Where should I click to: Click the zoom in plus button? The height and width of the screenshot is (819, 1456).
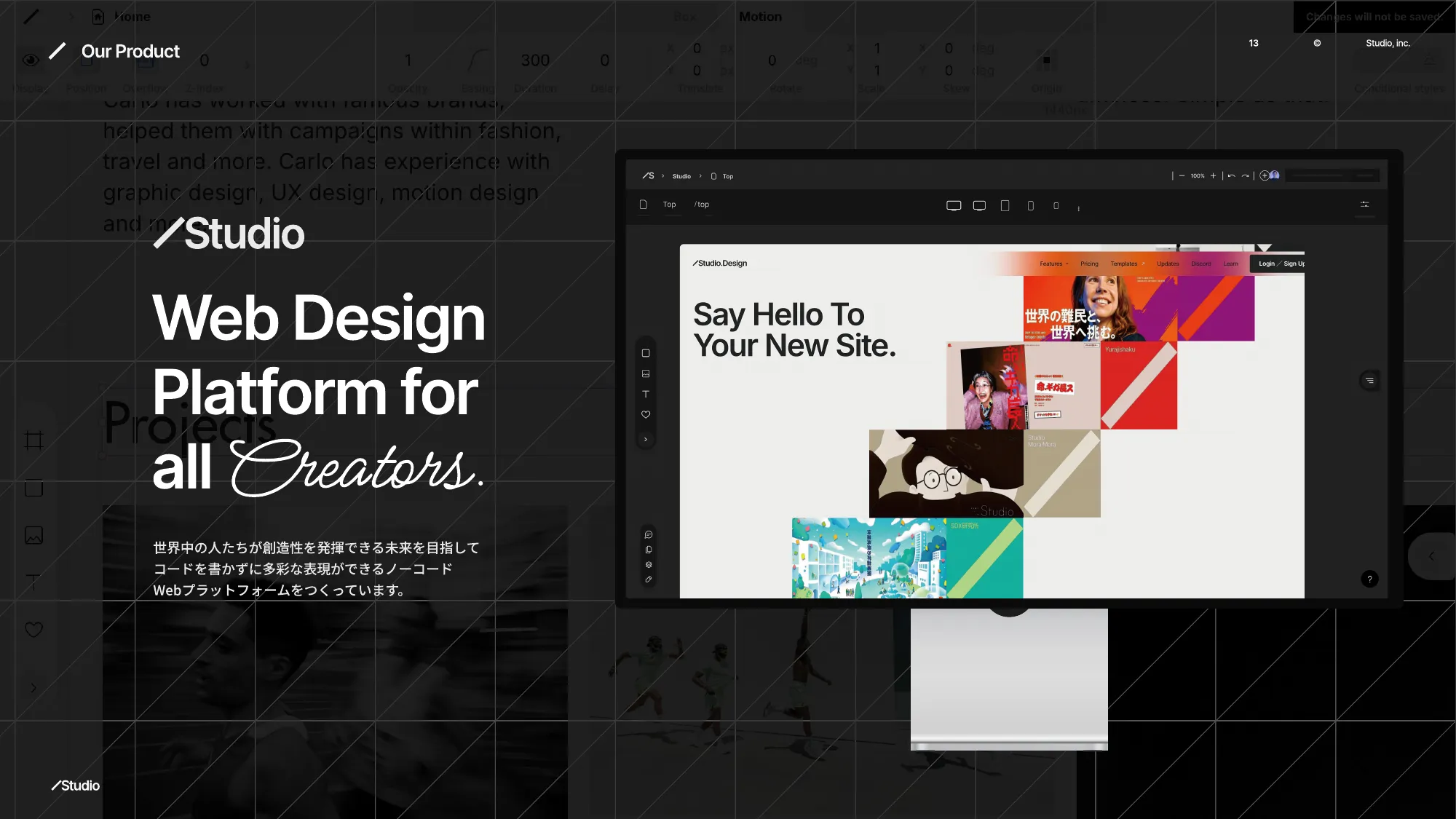coord(1213,175)
